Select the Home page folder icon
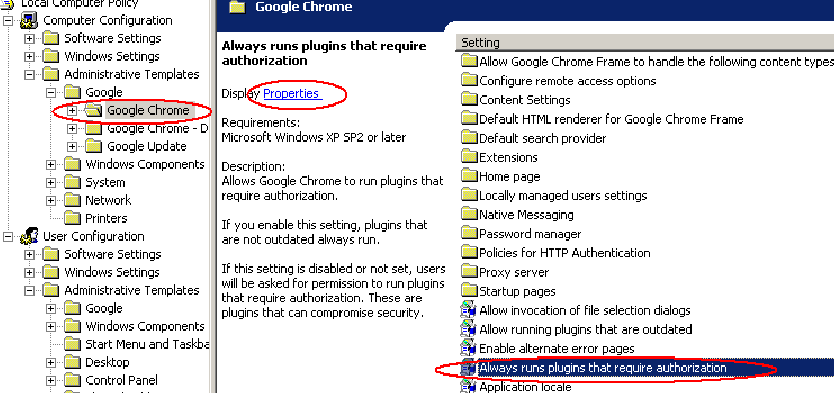The width and height of the screenshot is (834, 393). (x=469, y=176)
